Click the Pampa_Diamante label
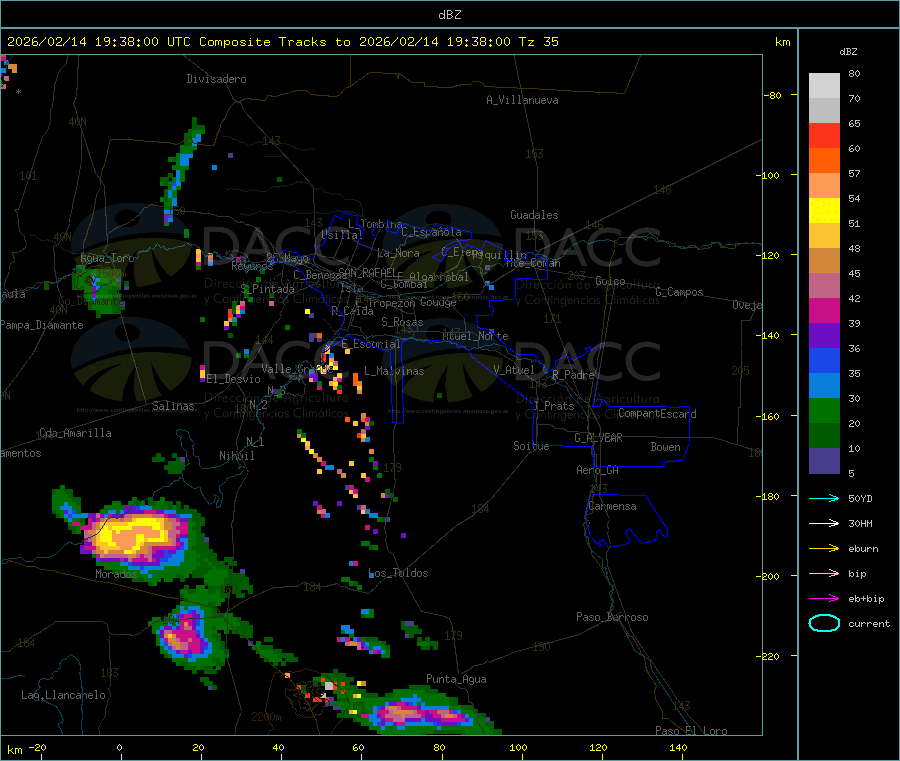The width and height of the screenshot is (900, 761). point(42,325)
